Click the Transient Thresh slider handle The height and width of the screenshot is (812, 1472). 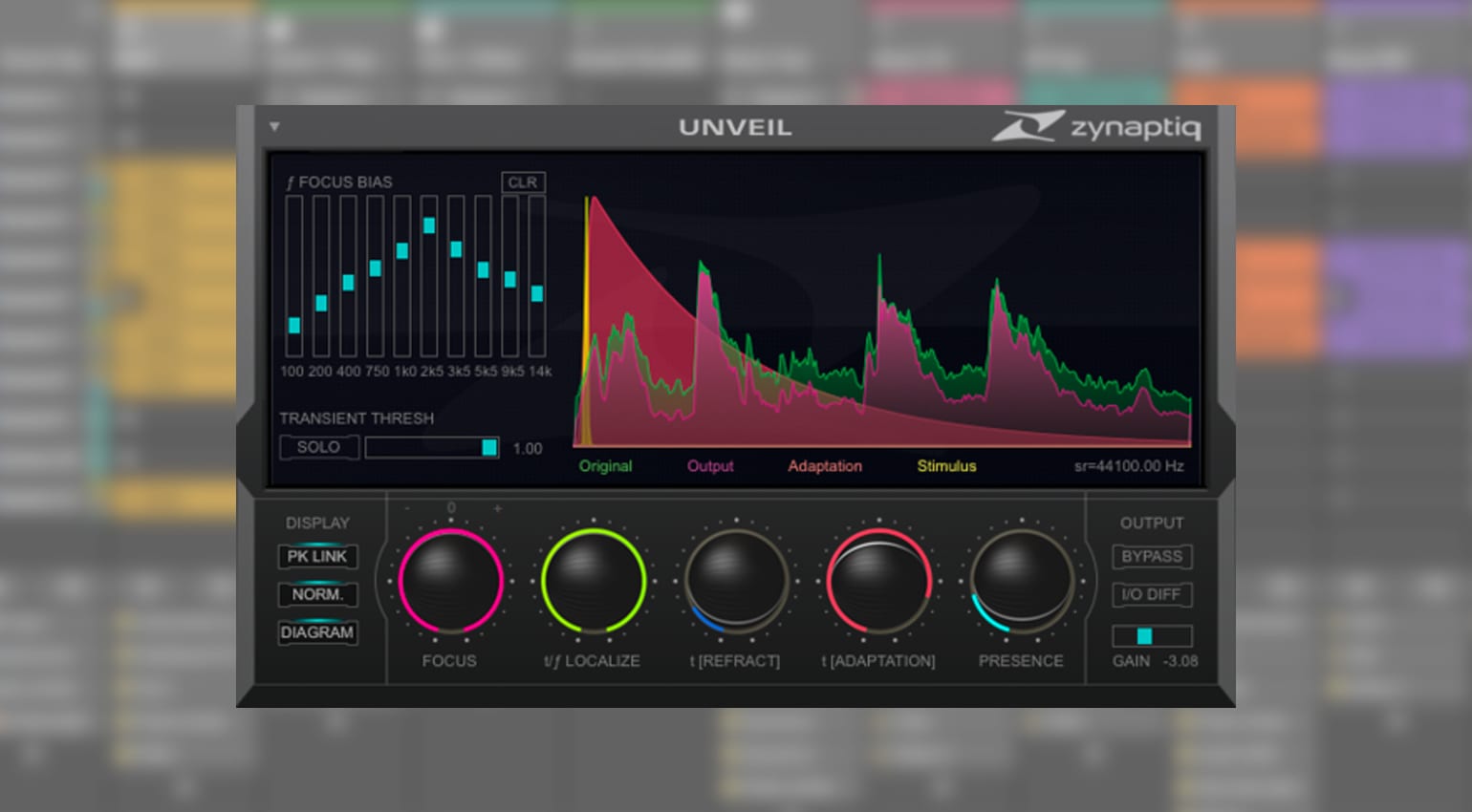pyautogui.click(x=489, y=448)
